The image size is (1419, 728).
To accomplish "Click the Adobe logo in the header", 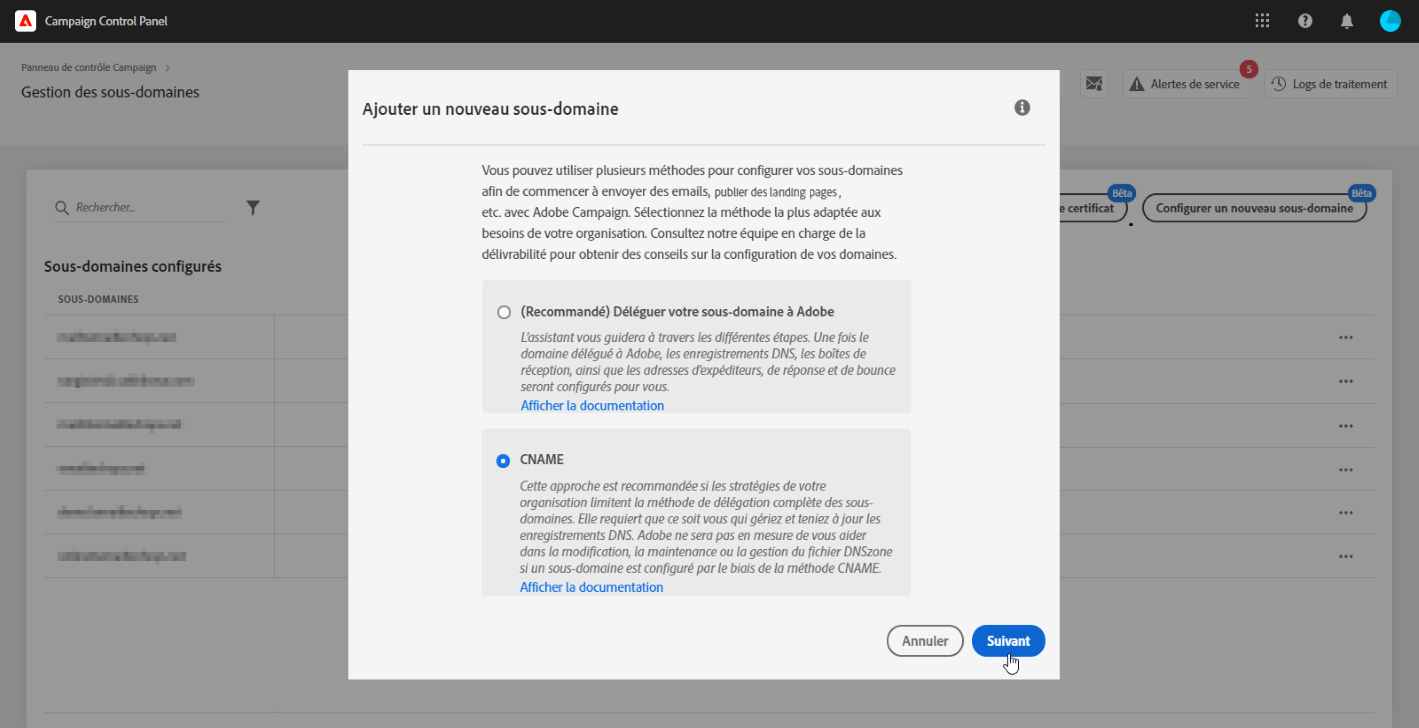I will (x=26, y=21).
